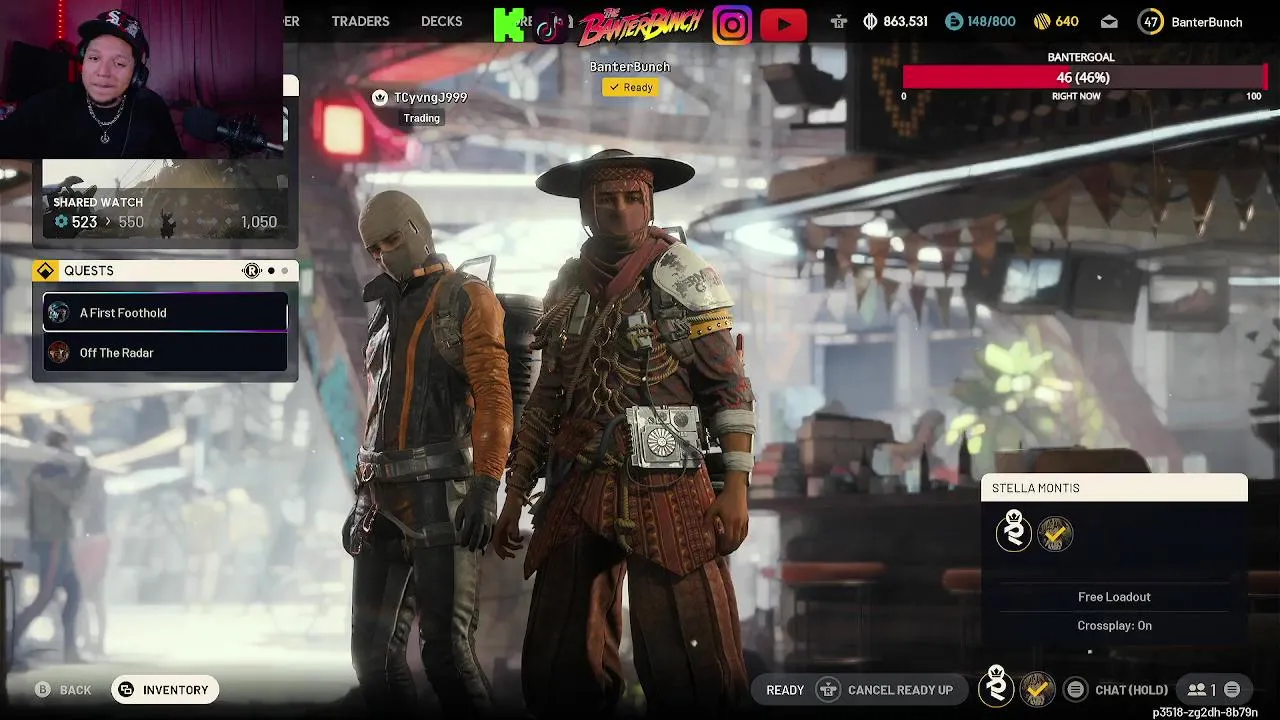Open the mail envelope icon

(x=1109, y=22)
